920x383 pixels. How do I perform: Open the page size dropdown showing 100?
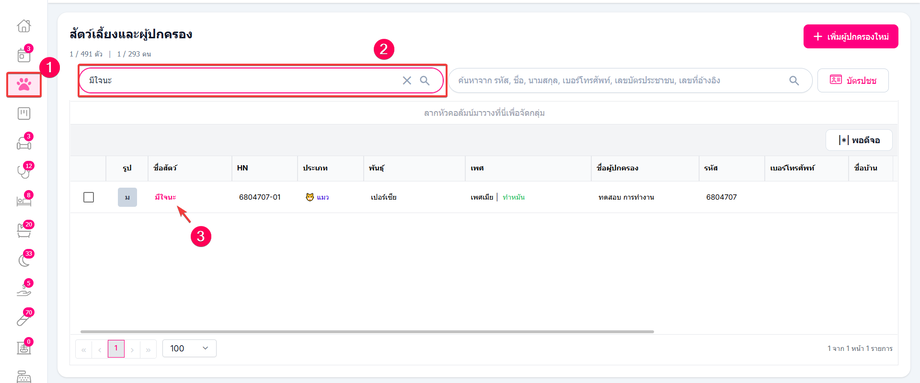point(190,348)
